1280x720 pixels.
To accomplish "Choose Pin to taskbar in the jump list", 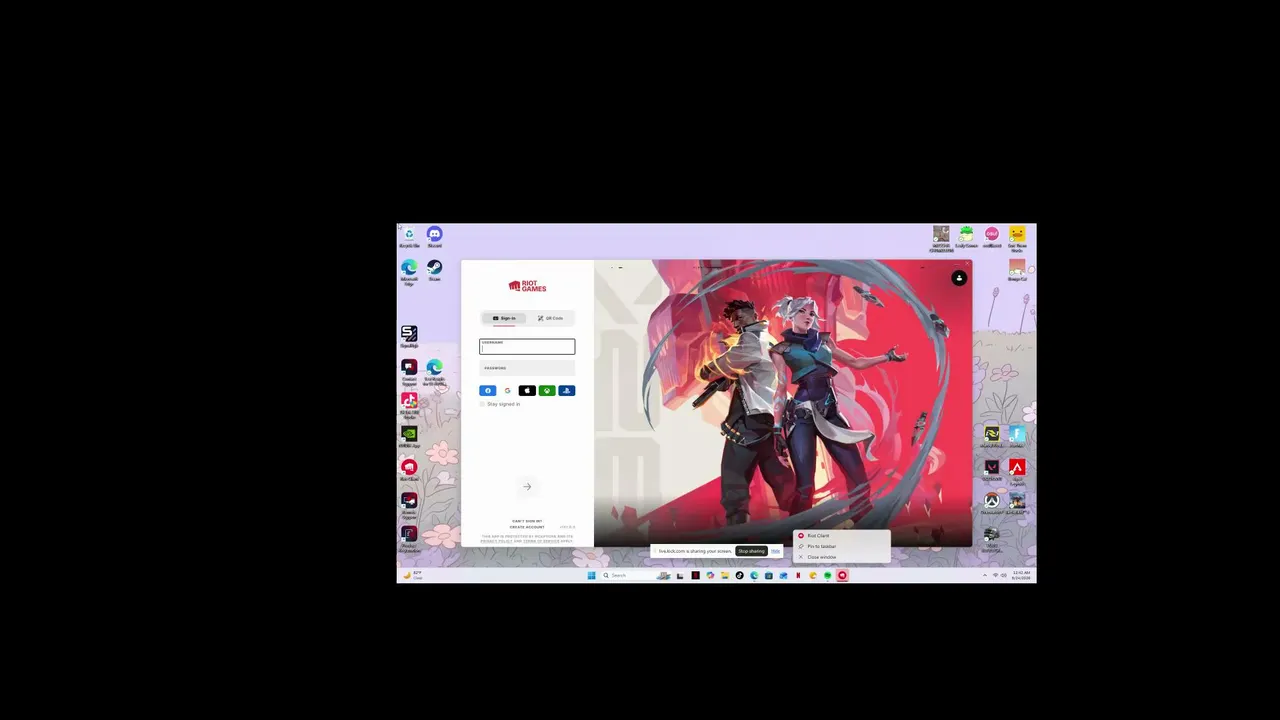I will 841,546.
